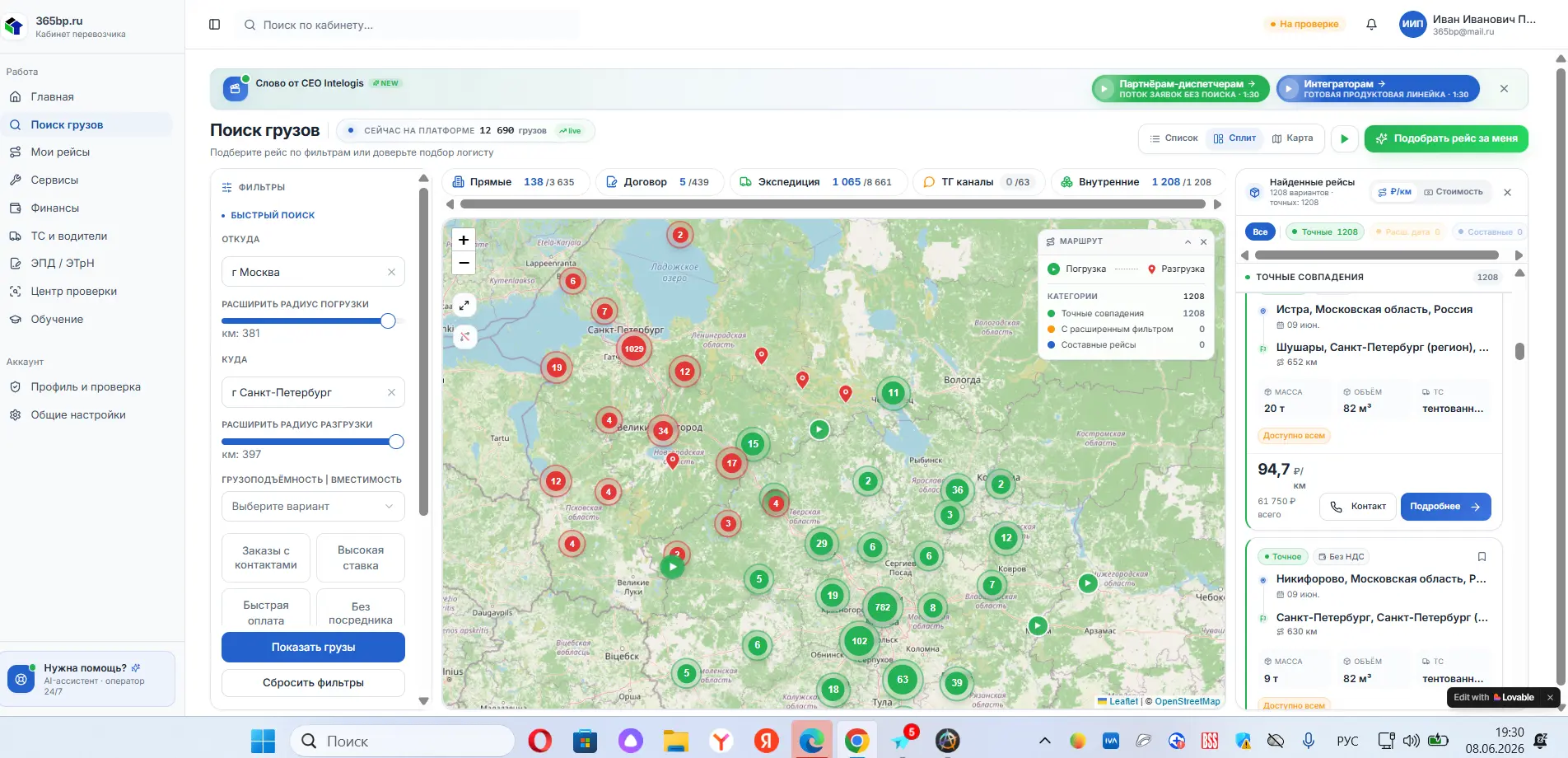Select the Все results chip
The height and width of the screenshot is (758, 1568).
(1260, 232)
